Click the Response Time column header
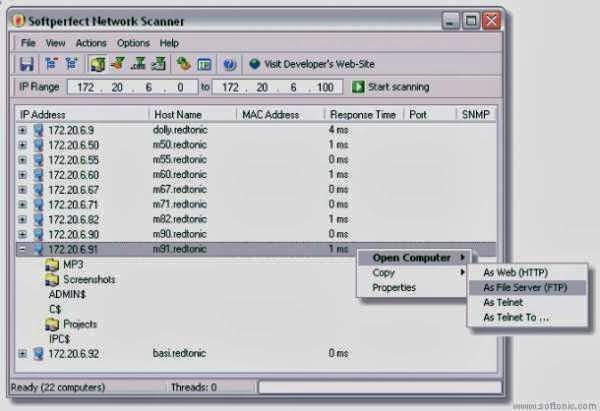 click(x=364, y=114)
